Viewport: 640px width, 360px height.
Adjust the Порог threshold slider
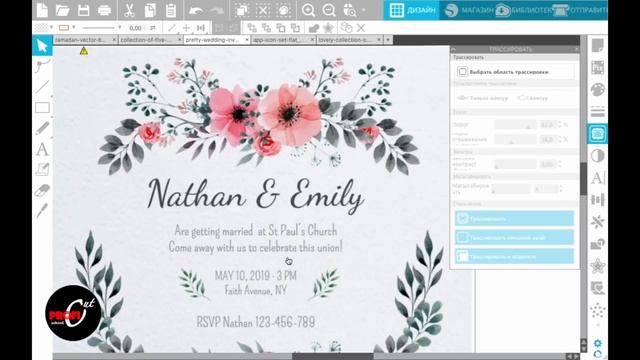pyautogui.click(x=515, y=124)
